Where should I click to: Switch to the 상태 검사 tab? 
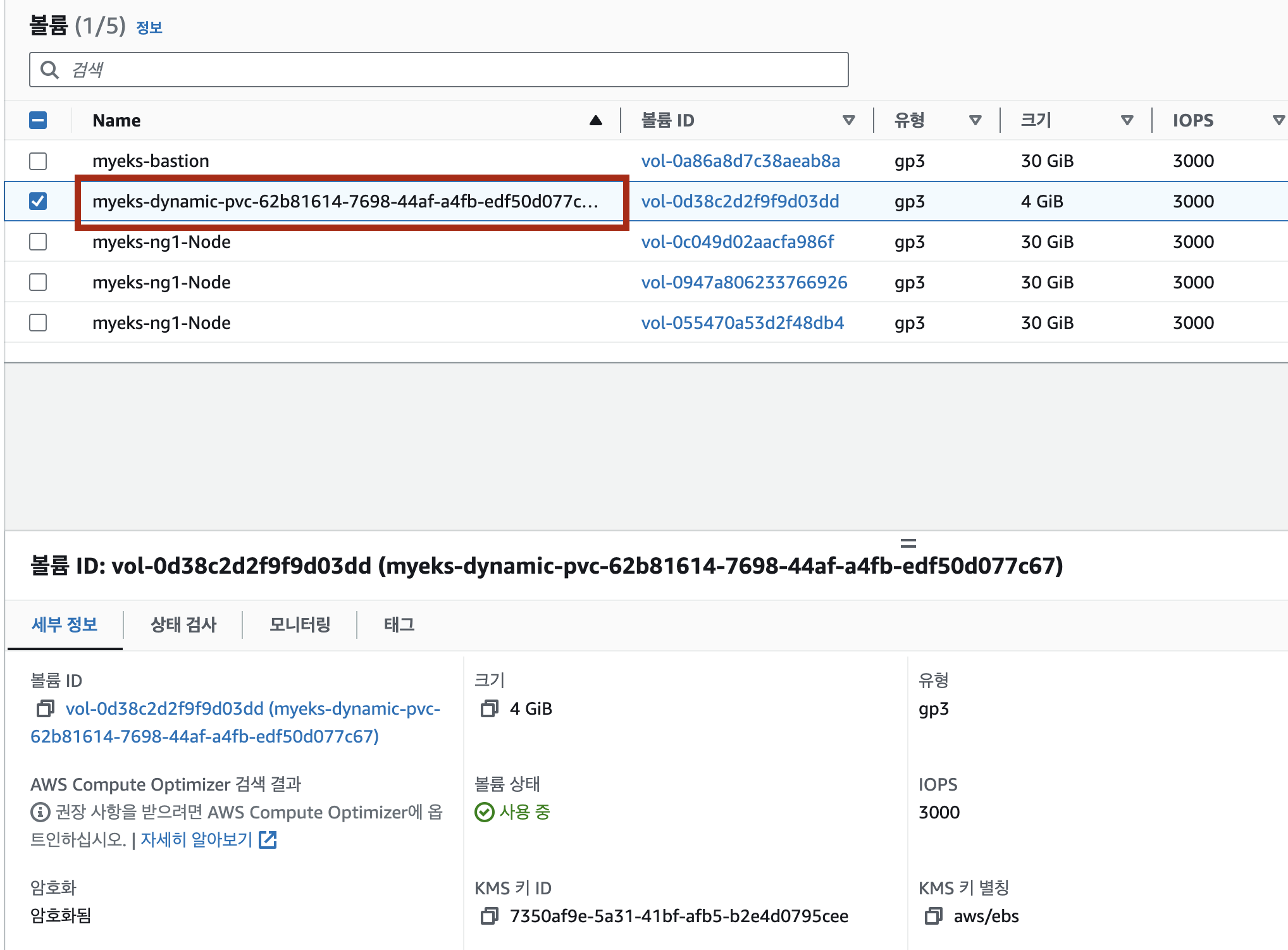(183, 625)
